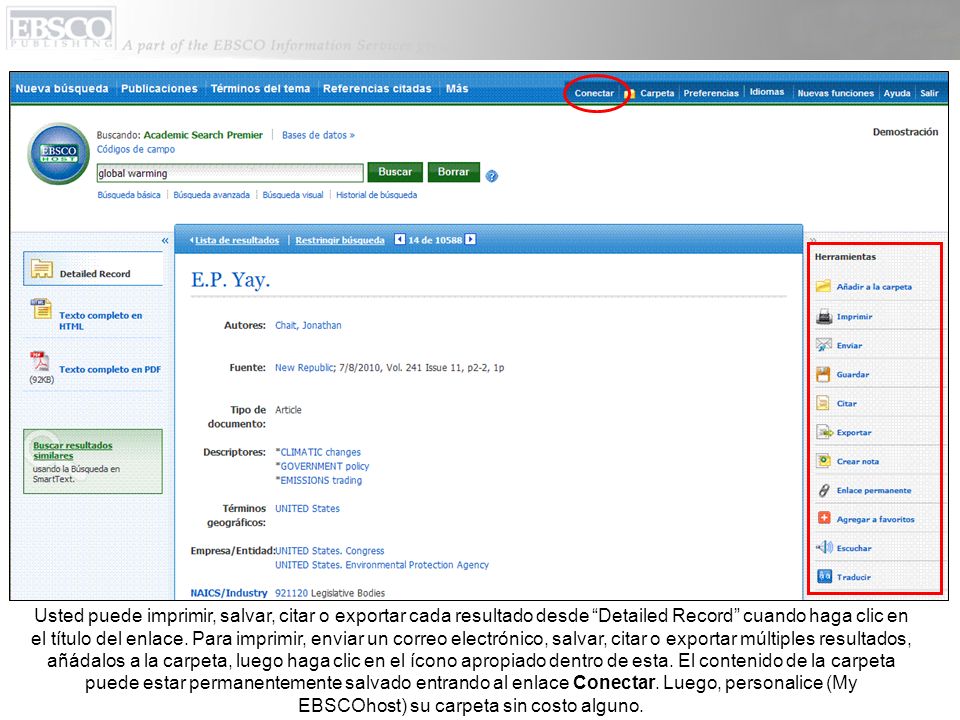This screenshot has width=960, height=720.
Task: Open Códigos de campo link
Action: click(x=135, y=149)
